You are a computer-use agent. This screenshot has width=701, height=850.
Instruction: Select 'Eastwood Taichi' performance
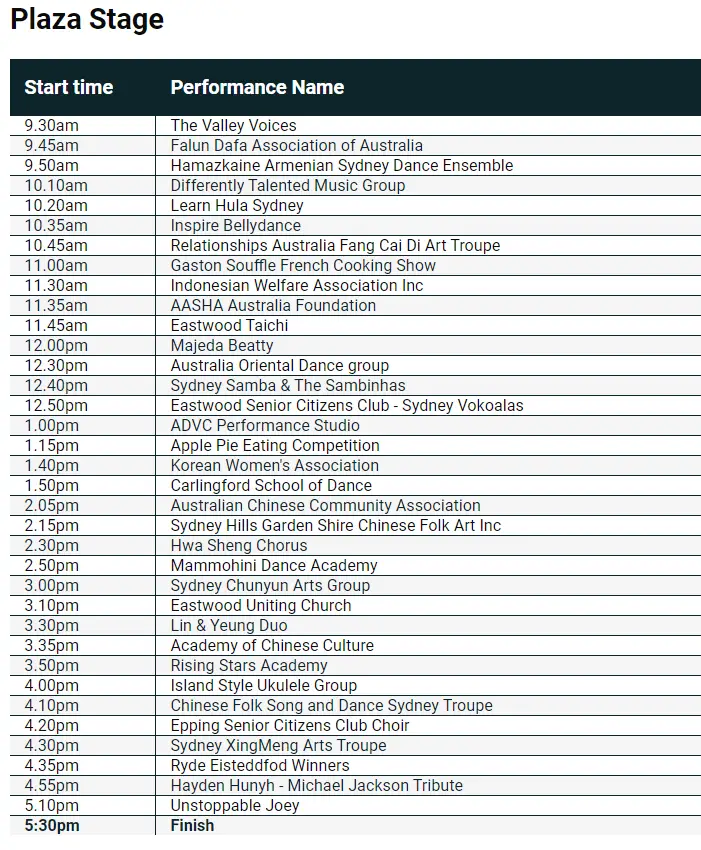click(229, 326)
